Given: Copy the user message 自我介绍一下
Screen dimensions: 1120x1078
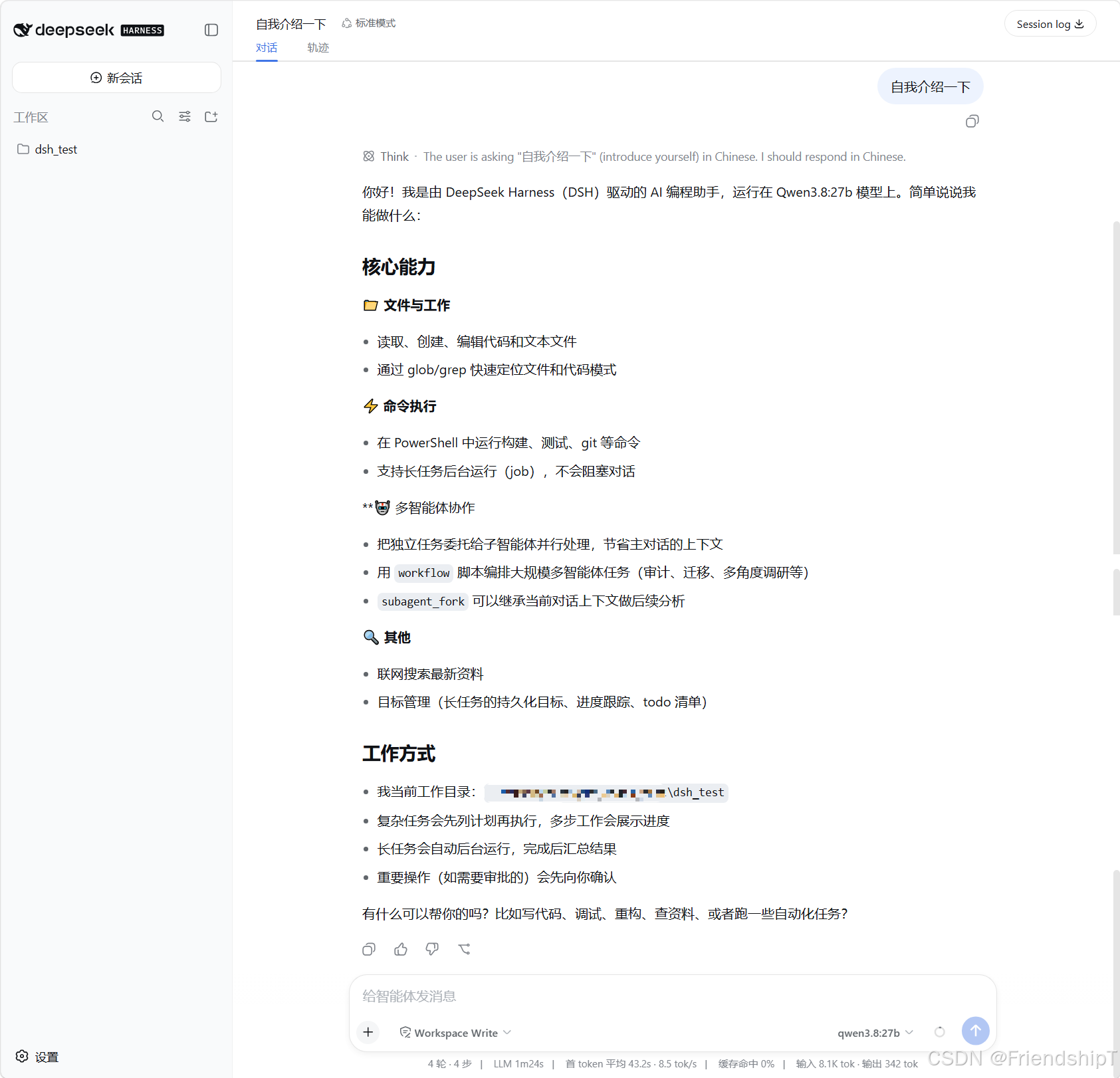Looking at the screenshot, I should (x=972, y=121).
